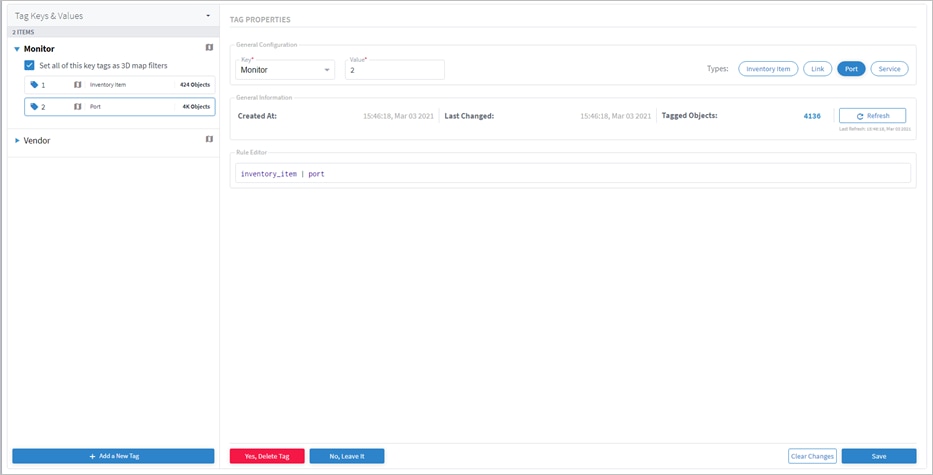Click the Save button
The width and height of the screenshot is (933, 475).
click(879, 456)
